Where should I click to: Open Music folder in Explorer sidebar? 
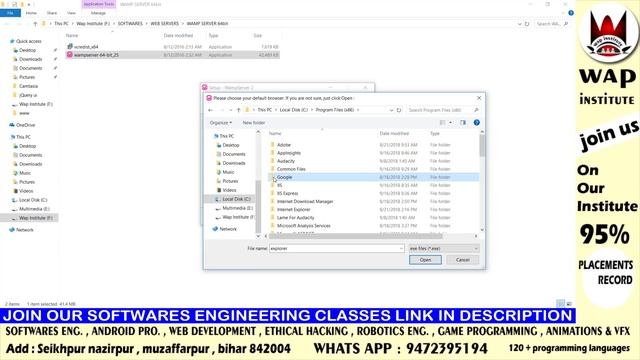[25, 173]
